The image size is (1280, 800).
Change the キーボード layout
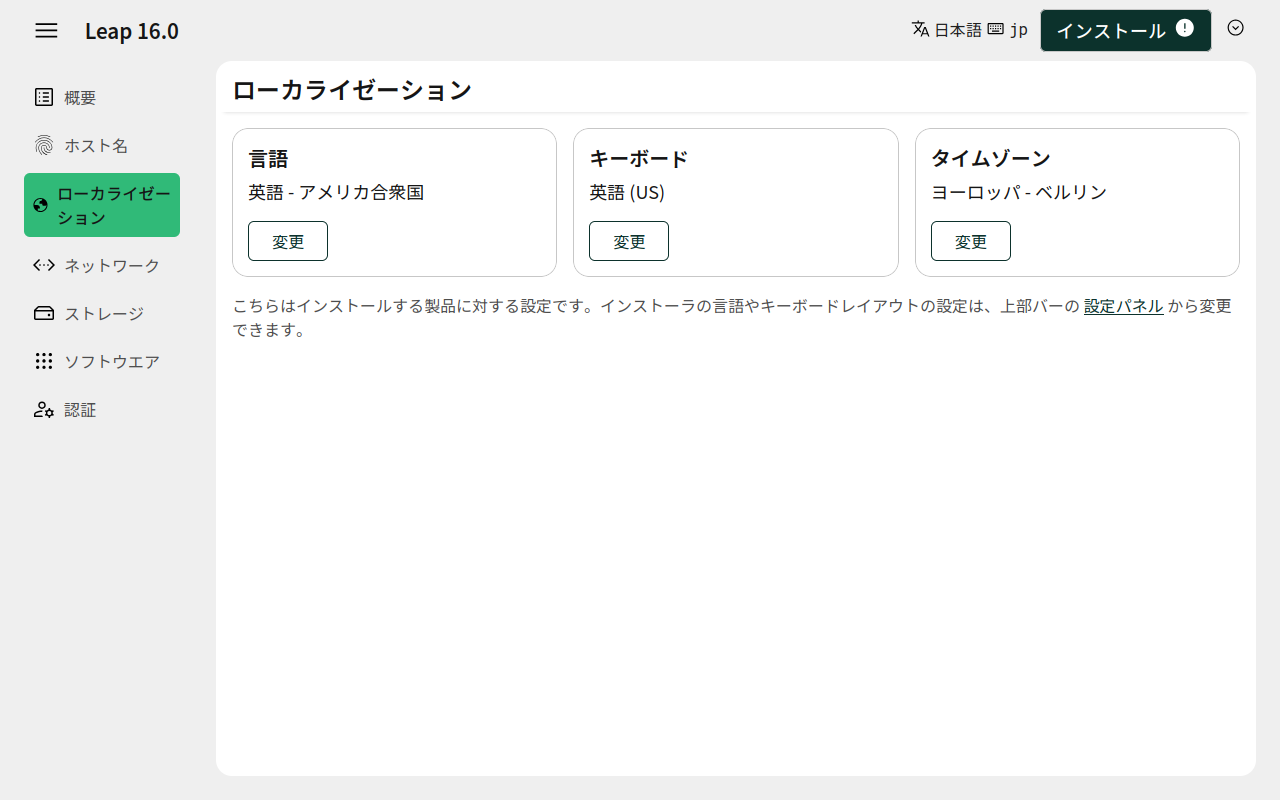pos(629,241)
